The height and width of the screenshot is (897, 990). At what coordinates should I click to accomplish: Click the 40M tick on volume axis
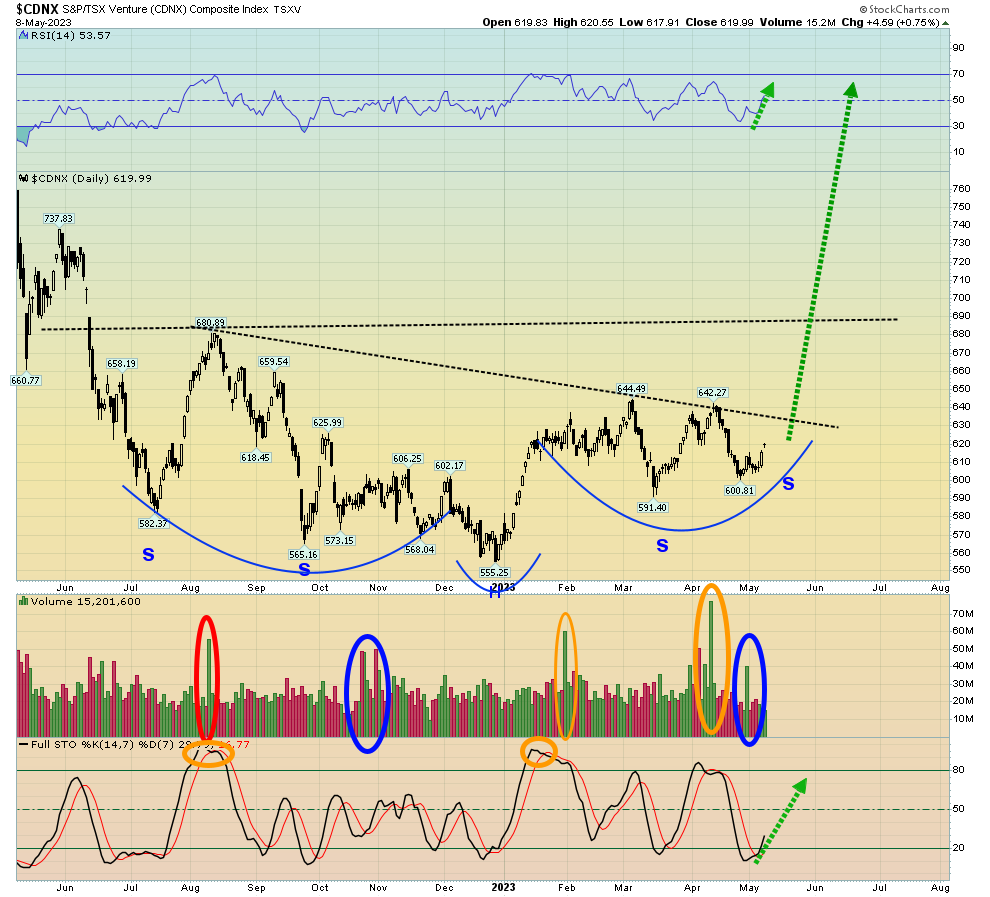963,666
